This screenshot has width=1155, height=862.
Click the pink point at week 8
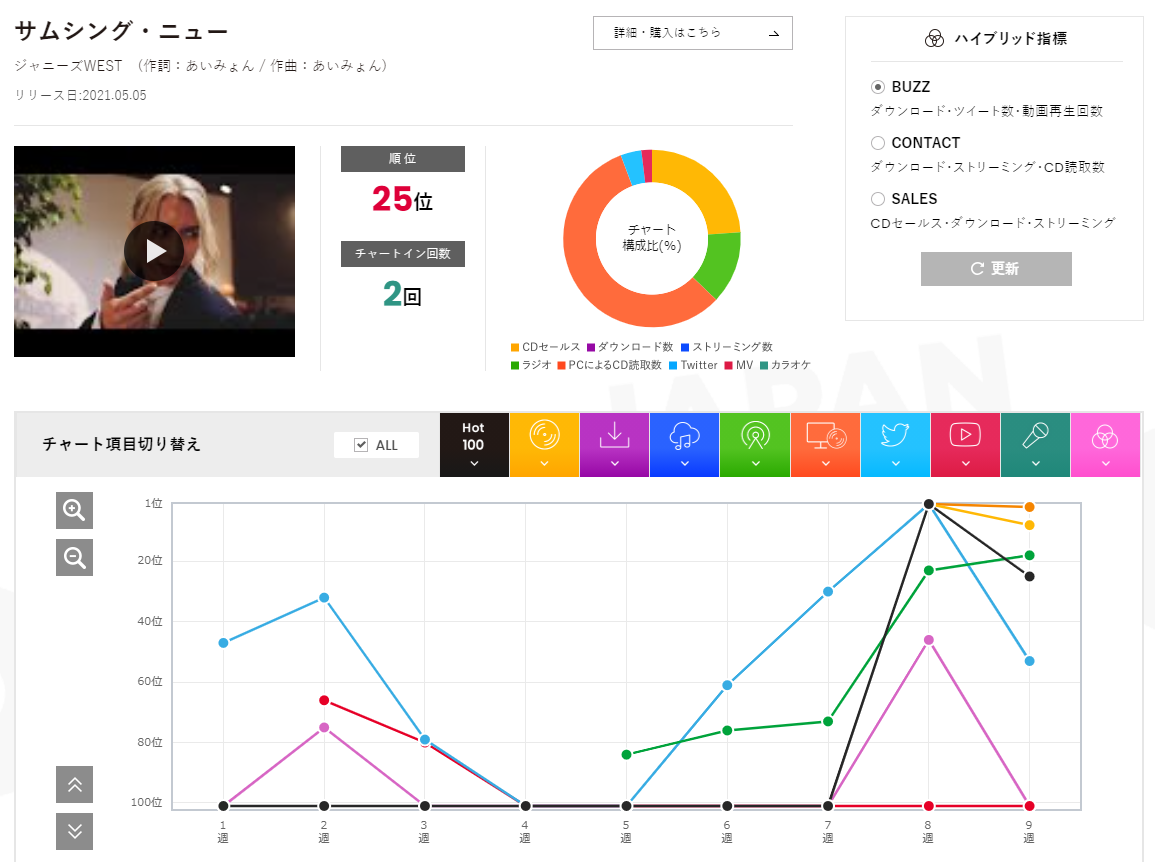929,640
